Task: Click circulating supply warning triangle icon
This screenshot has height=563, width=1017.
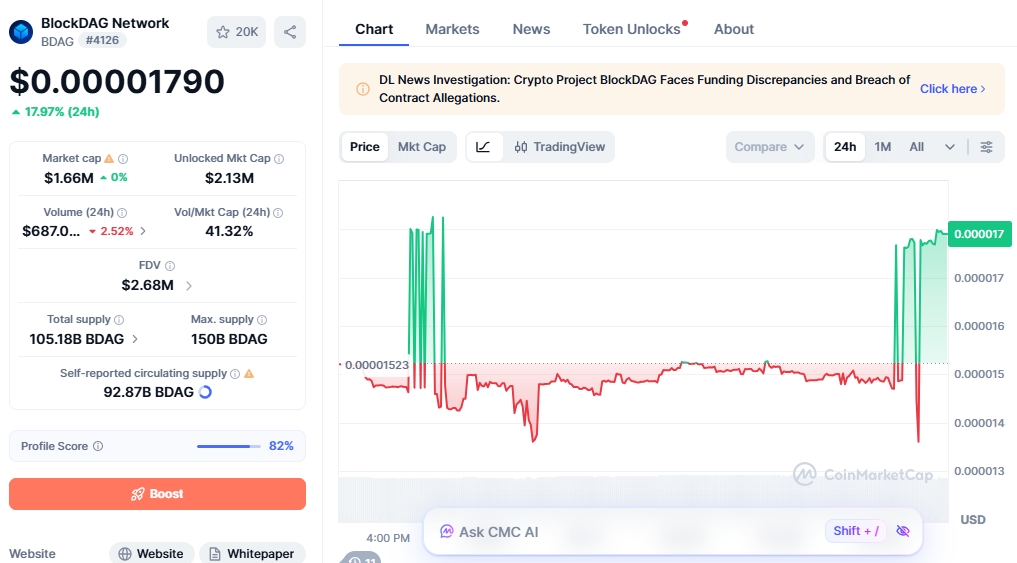Action: coord(249,373)
